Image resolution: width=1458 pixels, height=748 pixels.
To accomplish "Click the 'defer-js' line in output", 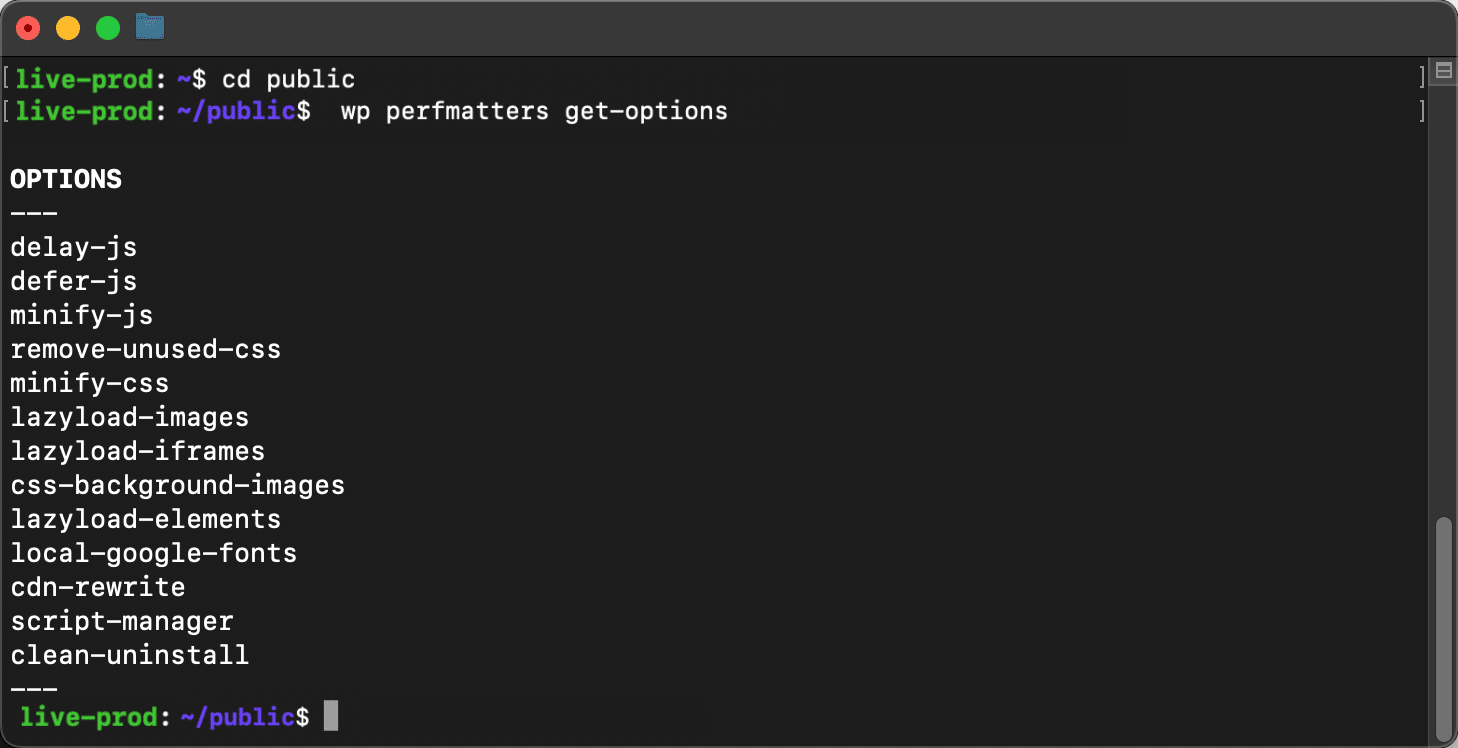I will (73, 281).
